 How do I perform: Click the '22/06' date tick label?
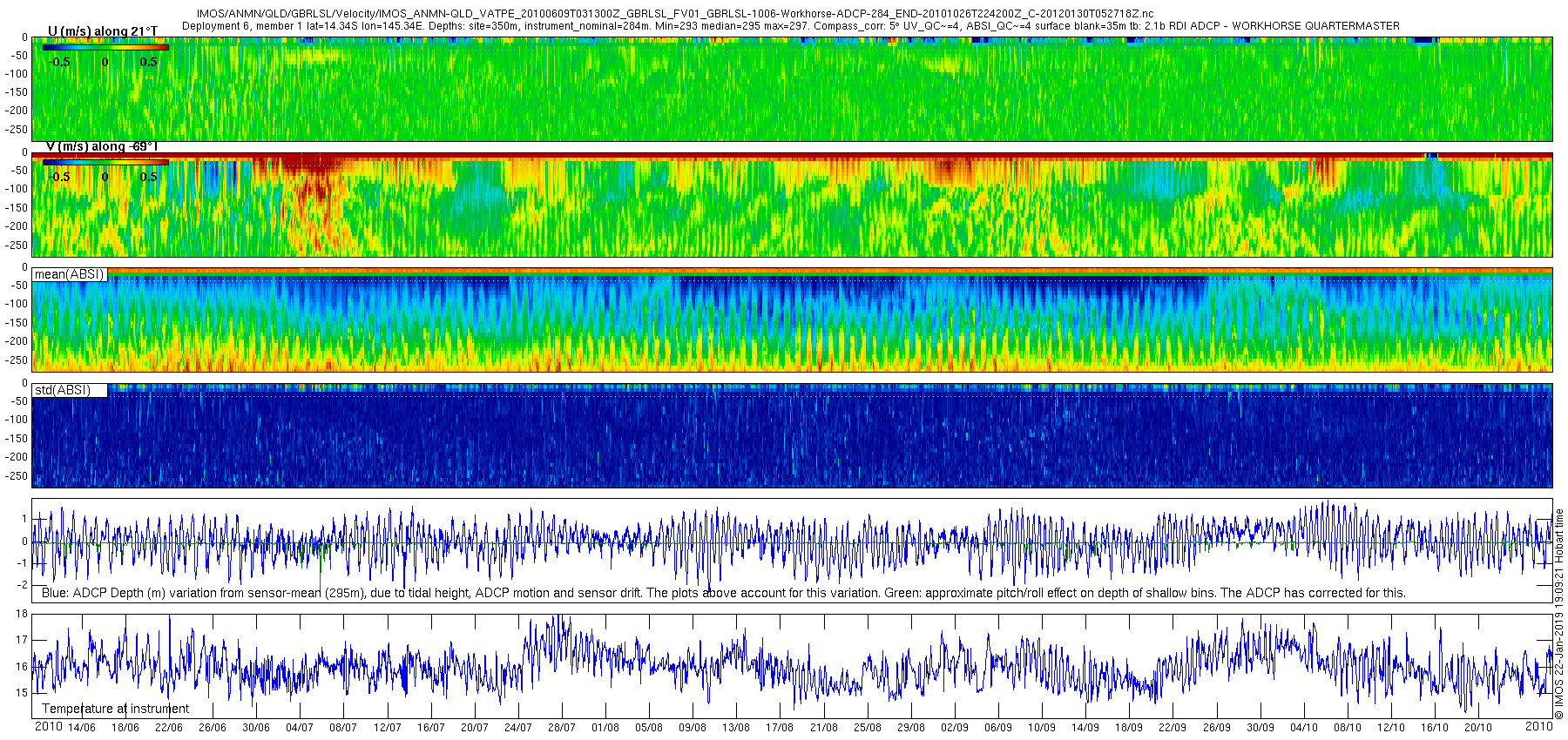[x=169, y=728]
